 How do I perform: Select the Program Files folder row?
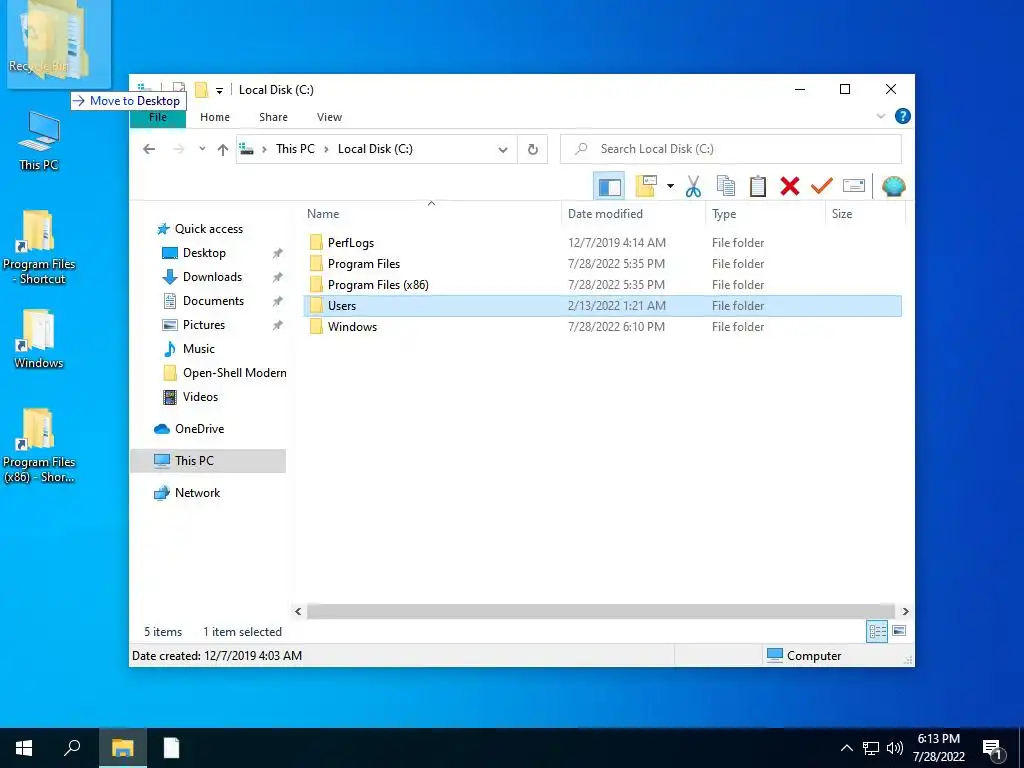coord(602,264)
